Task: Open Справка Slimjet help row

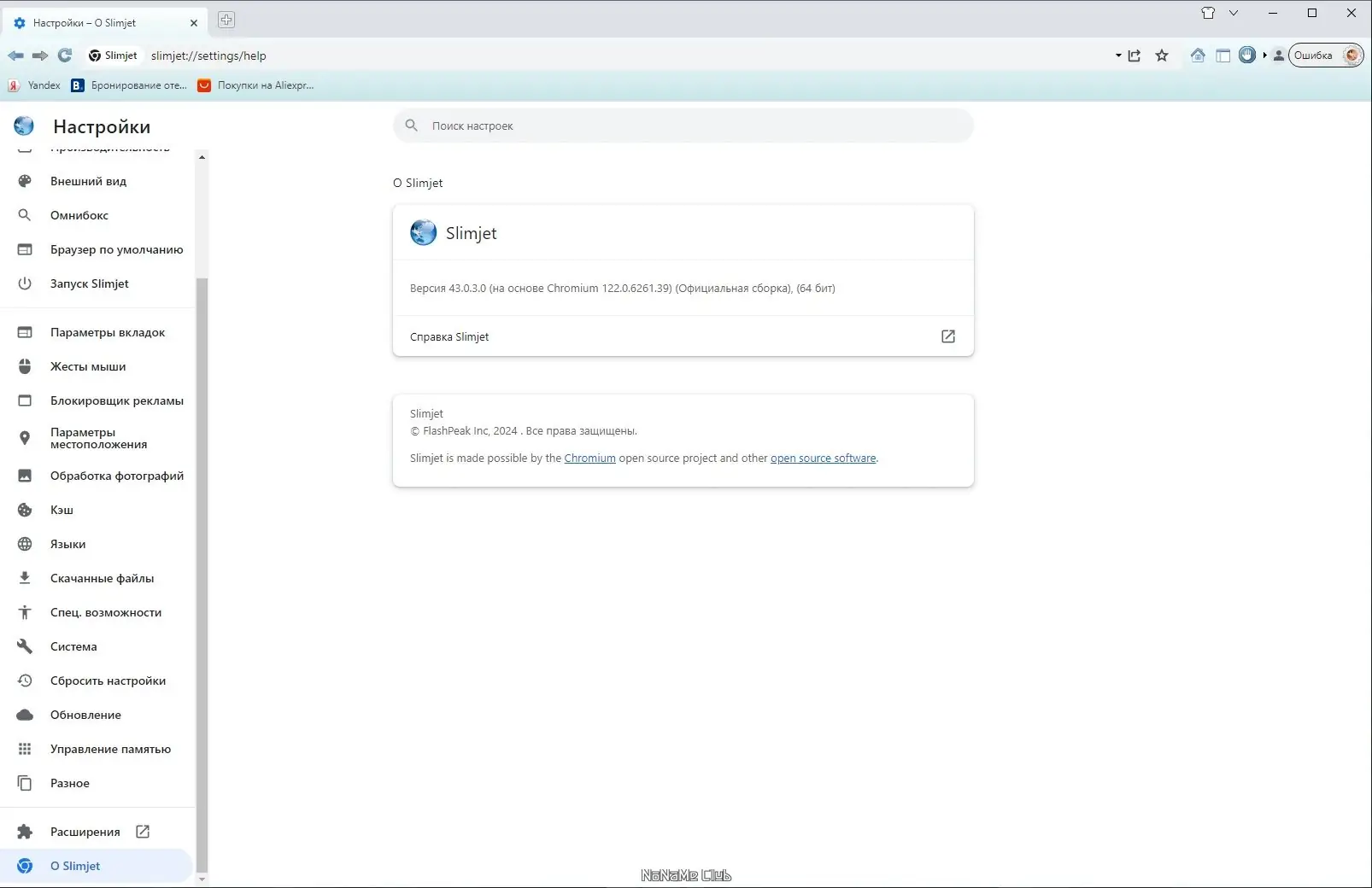Action: [683, 336]
